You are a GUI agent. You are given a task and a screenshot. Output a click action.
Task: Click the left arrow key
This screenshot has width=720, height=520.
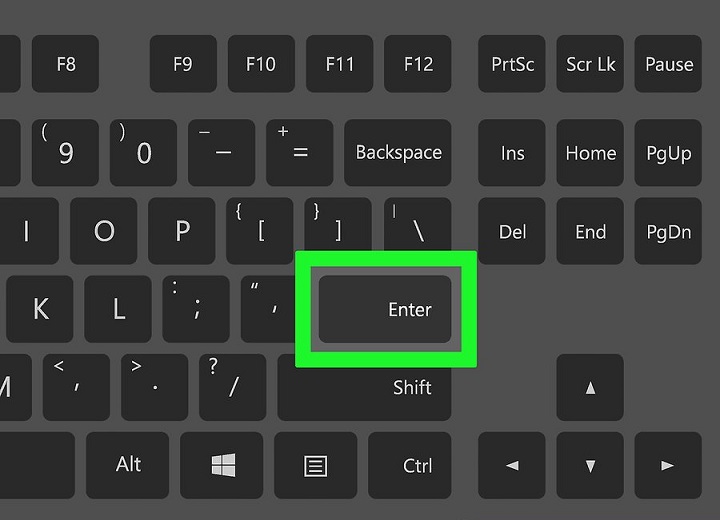tap(512, 465)
